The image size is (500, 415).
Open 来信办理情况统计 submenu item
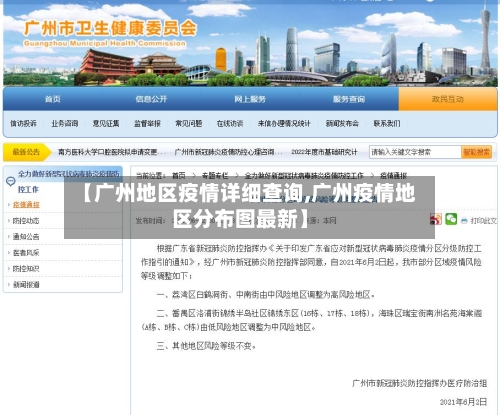[284, 123]
